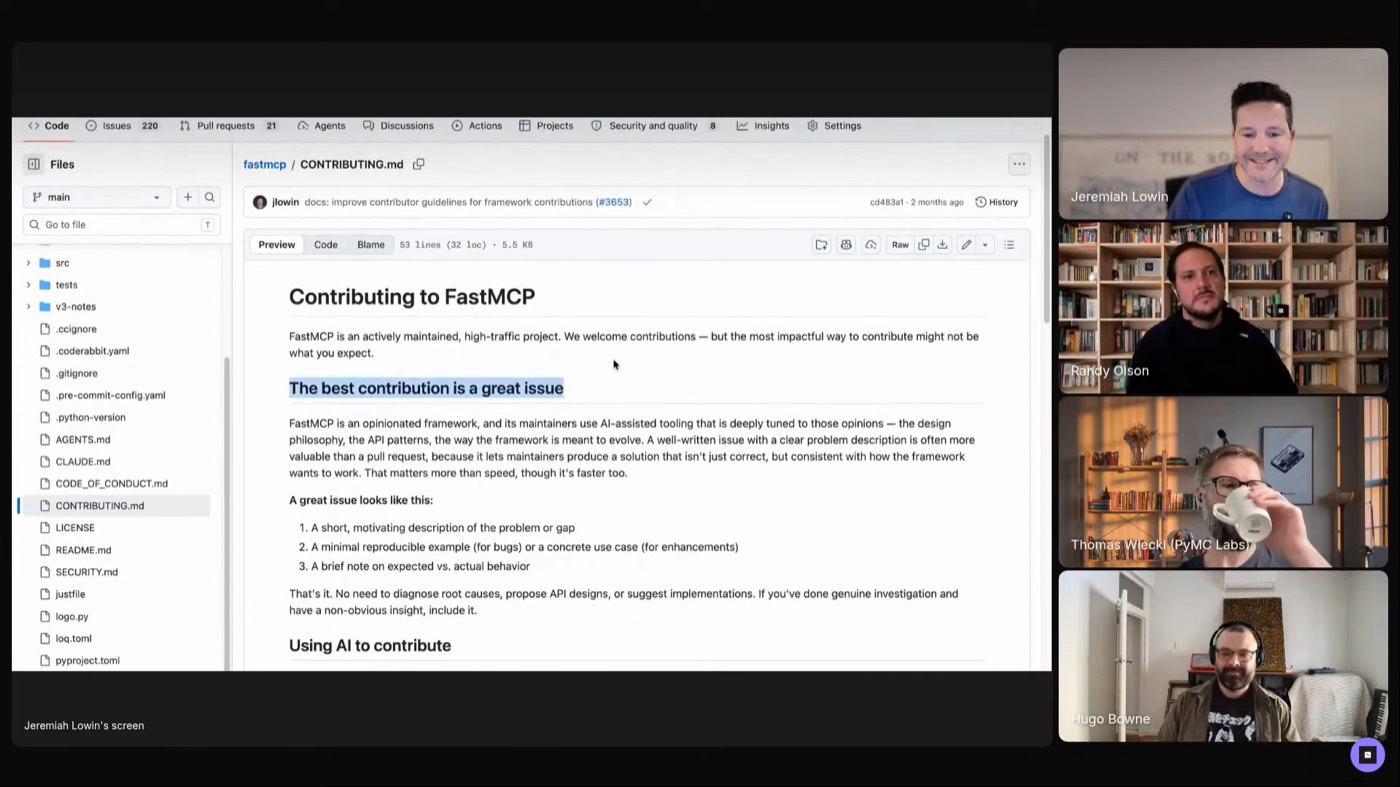Open the main branch selector dropdown

point(96,197)
